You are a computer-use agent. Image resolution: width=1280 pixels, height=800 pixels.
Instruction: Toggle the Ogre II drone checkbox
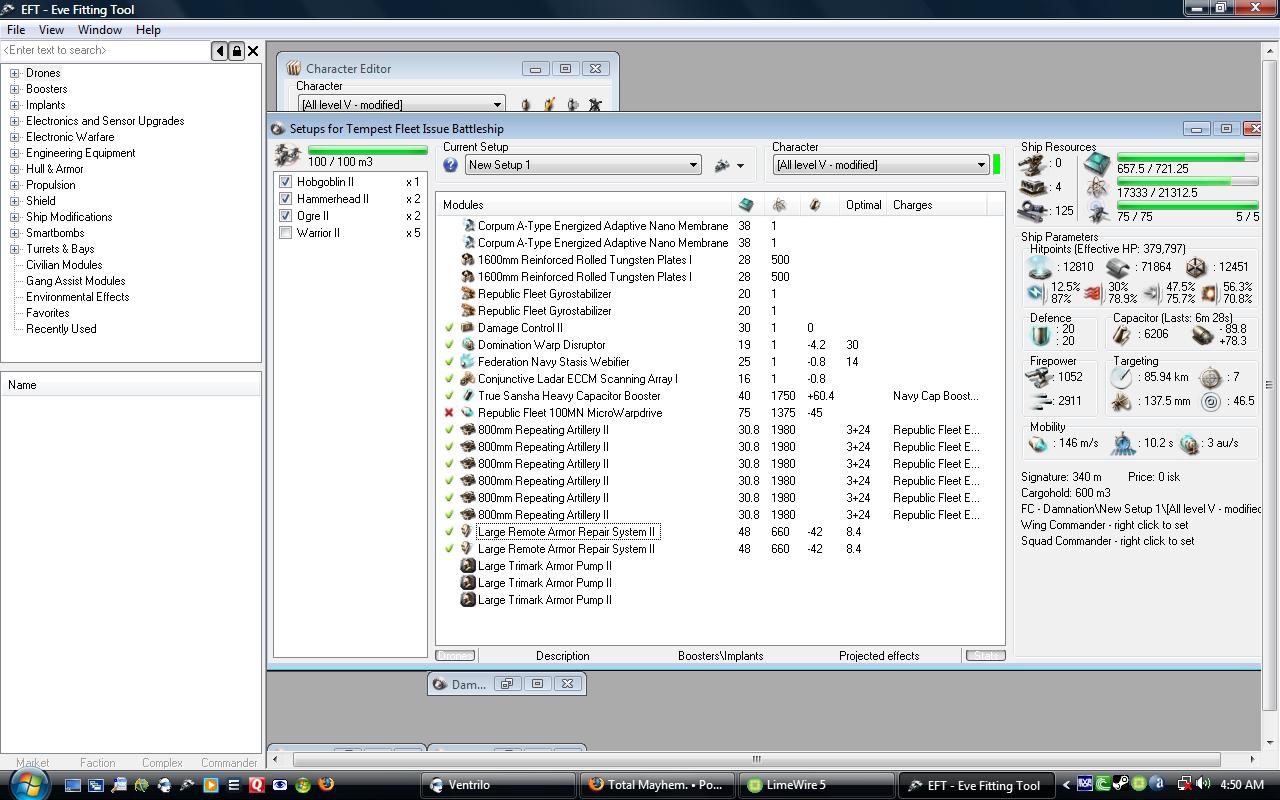pyautogui.click(x=285, y=216)
